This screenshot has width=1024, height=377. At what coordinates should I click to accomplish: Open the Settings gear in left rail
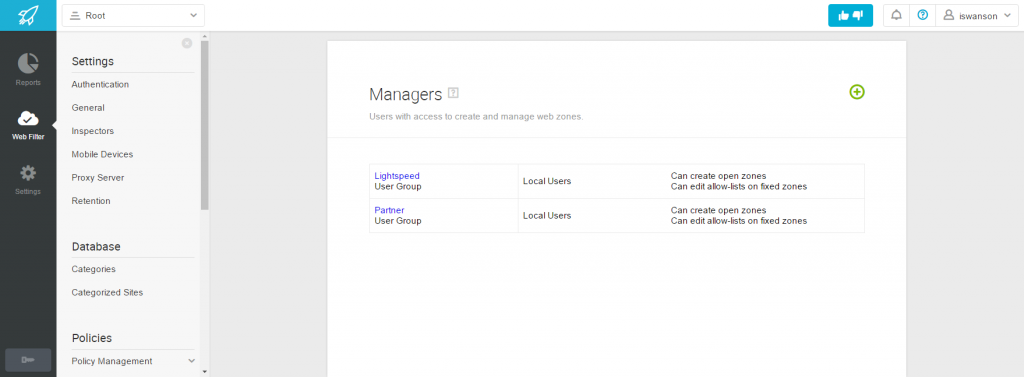28,180
